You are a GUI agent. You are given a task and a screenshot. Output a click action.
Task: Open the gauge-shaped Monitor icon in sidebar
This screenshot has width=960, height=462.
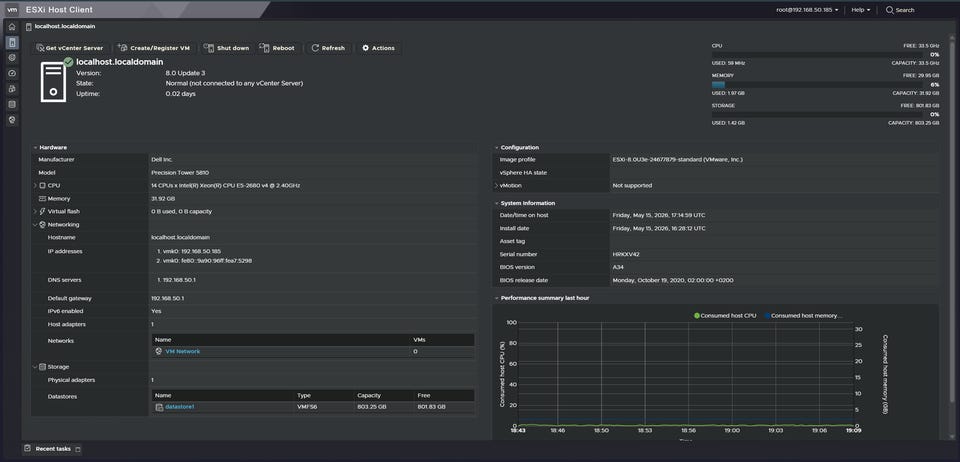pyautogui.click(x=12, y=73)
